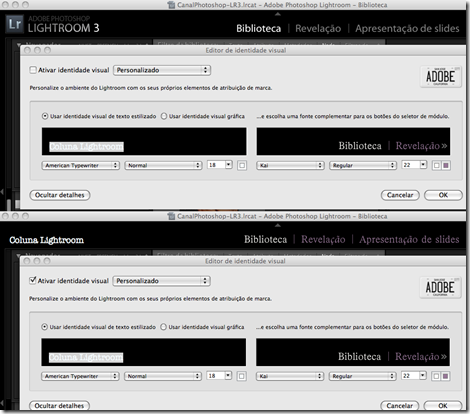The height and width of the screenshot is (414, 470).
Task: Switch to Biblioteca module in upper window
Action: (259, 29)
